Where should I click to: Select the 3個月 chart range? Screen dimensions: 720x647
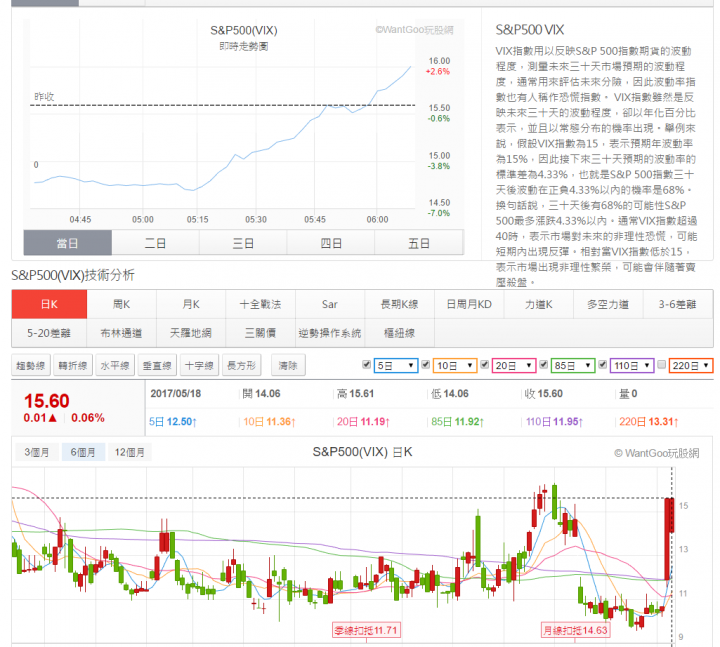coord(39,452)
